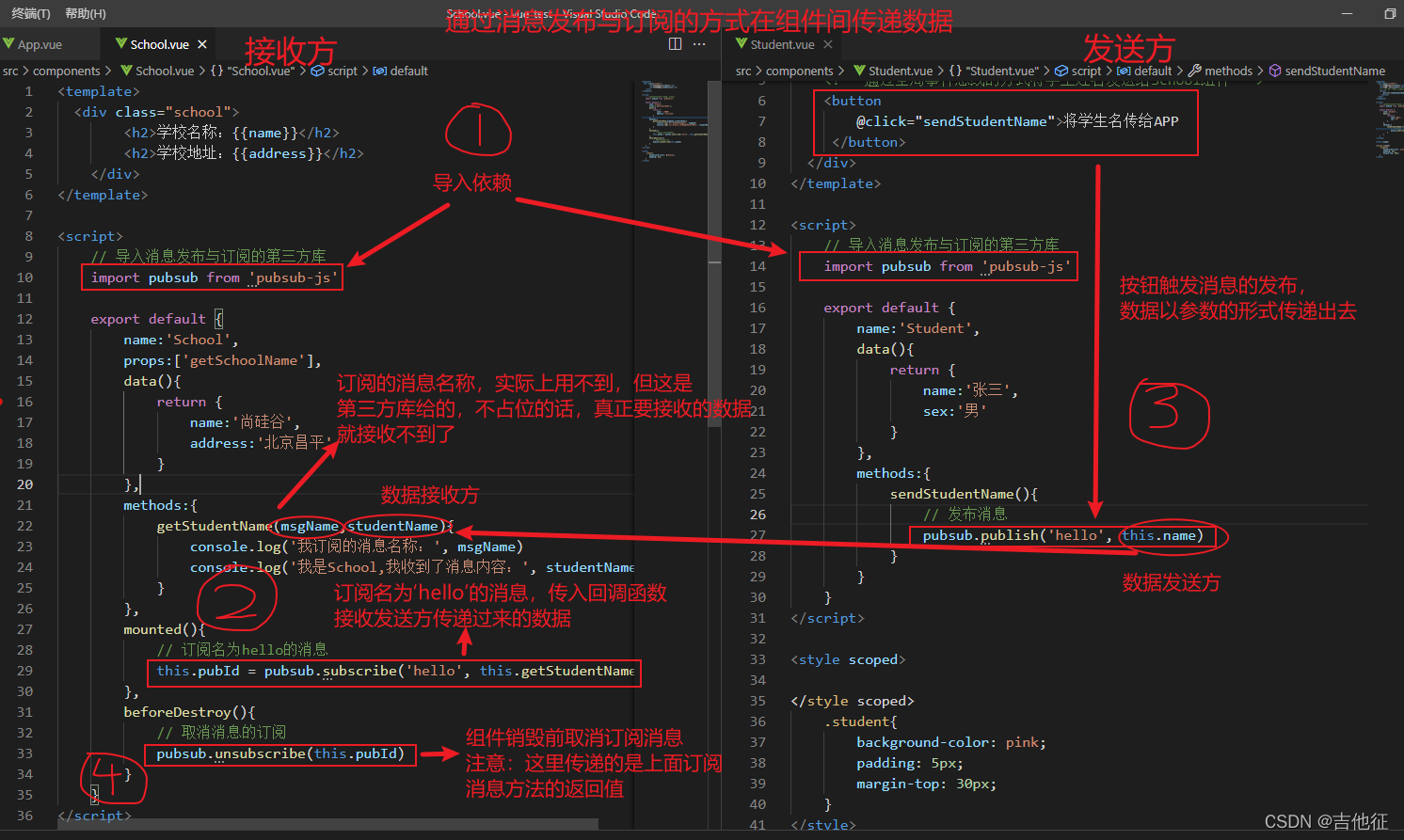
Task: Expand the {} "Student.vue" breadcrumb
Action: 994,71
